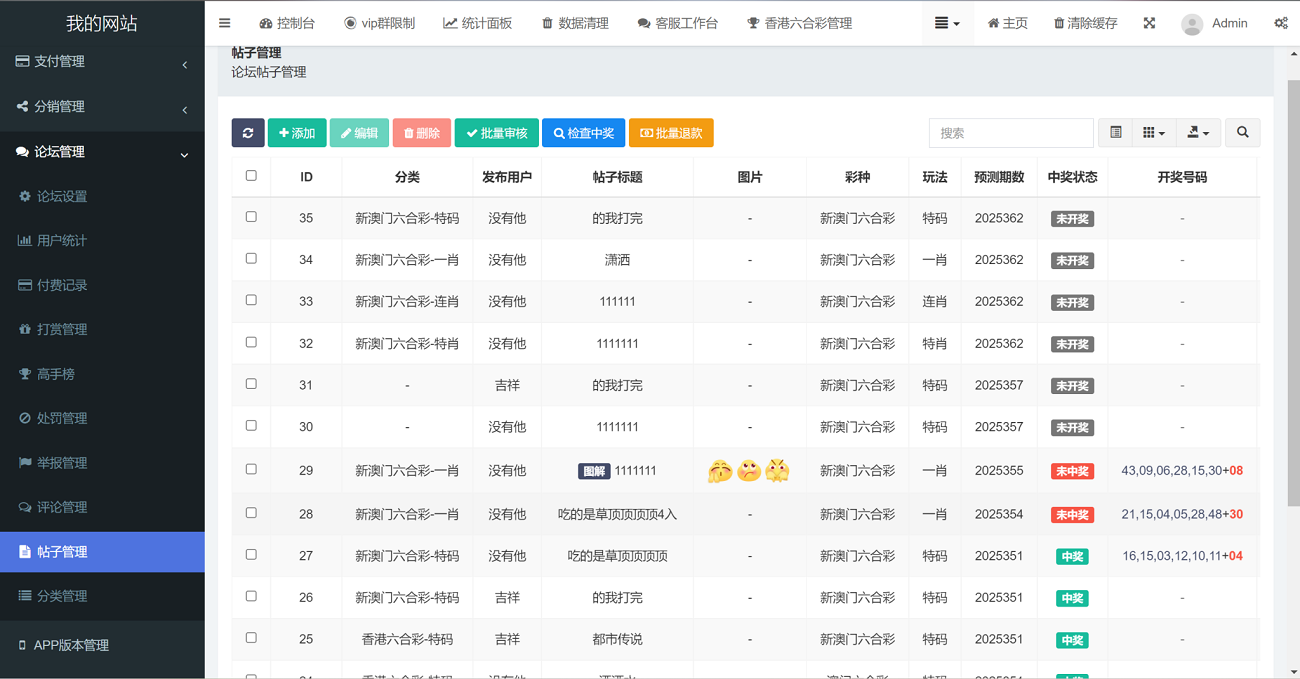This screenshot has width=1300, height=679.
Task: Check the checkbox for post ID 35
Action: point(251,217)
